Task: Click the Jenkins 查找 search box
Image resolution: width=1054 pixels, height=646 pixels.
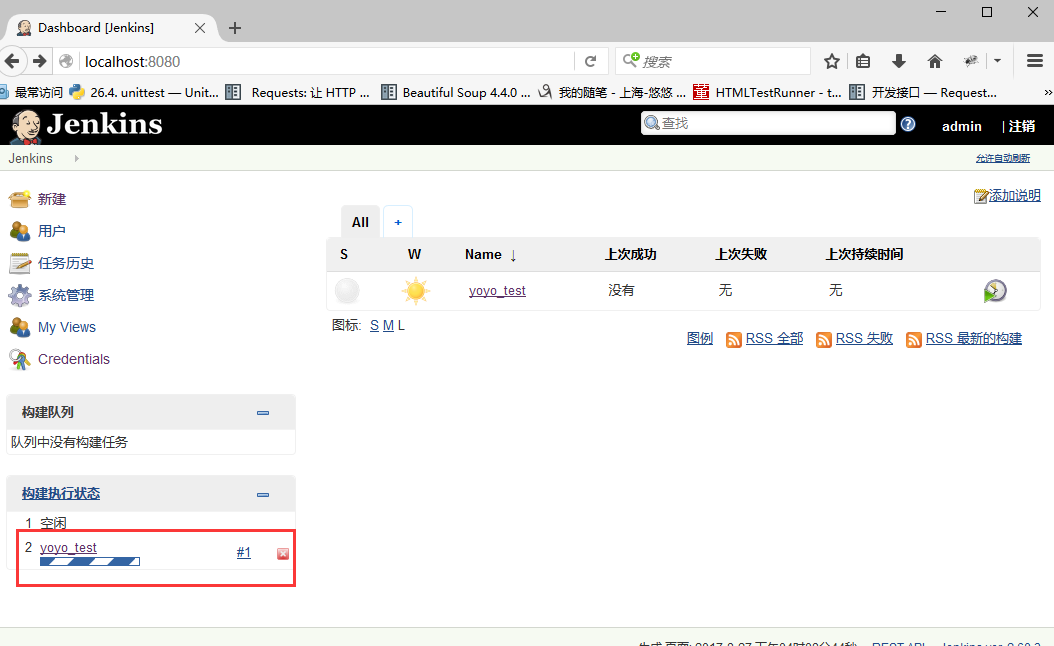Action: click(768, 124)
